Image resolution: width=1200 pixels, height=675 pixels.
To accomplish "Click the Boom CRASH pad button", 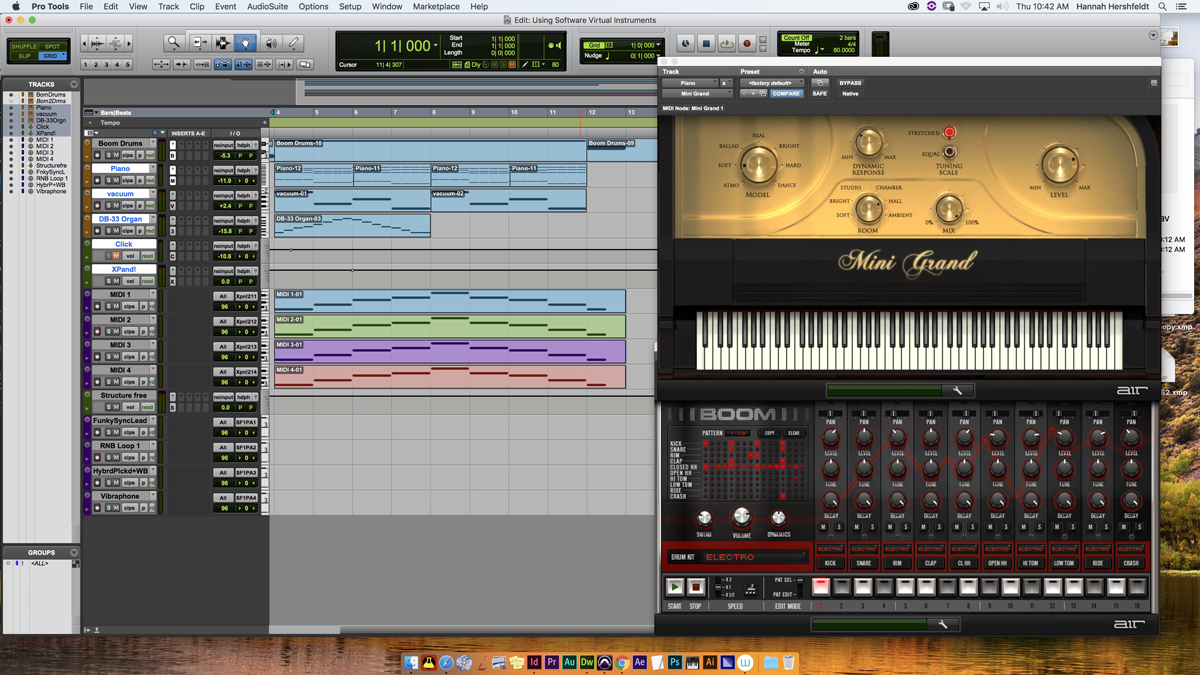I will pos(1131,563).
